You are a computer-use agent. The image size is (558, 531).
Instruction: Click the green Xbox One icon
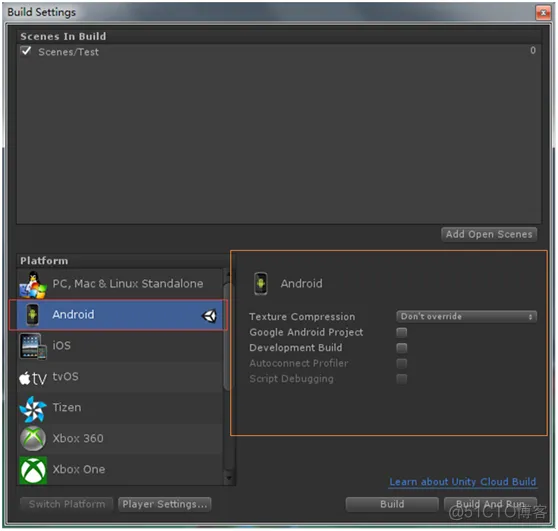pyautogui.click(x=33, y=470)
